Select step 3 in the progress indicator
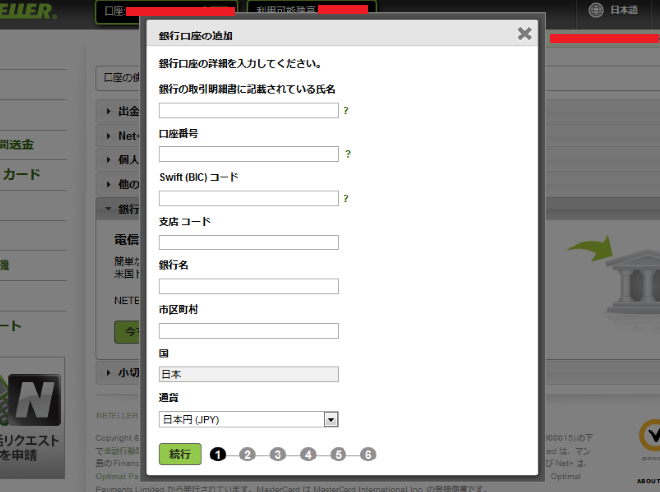660x492 pixels. (x=278, y=455)
